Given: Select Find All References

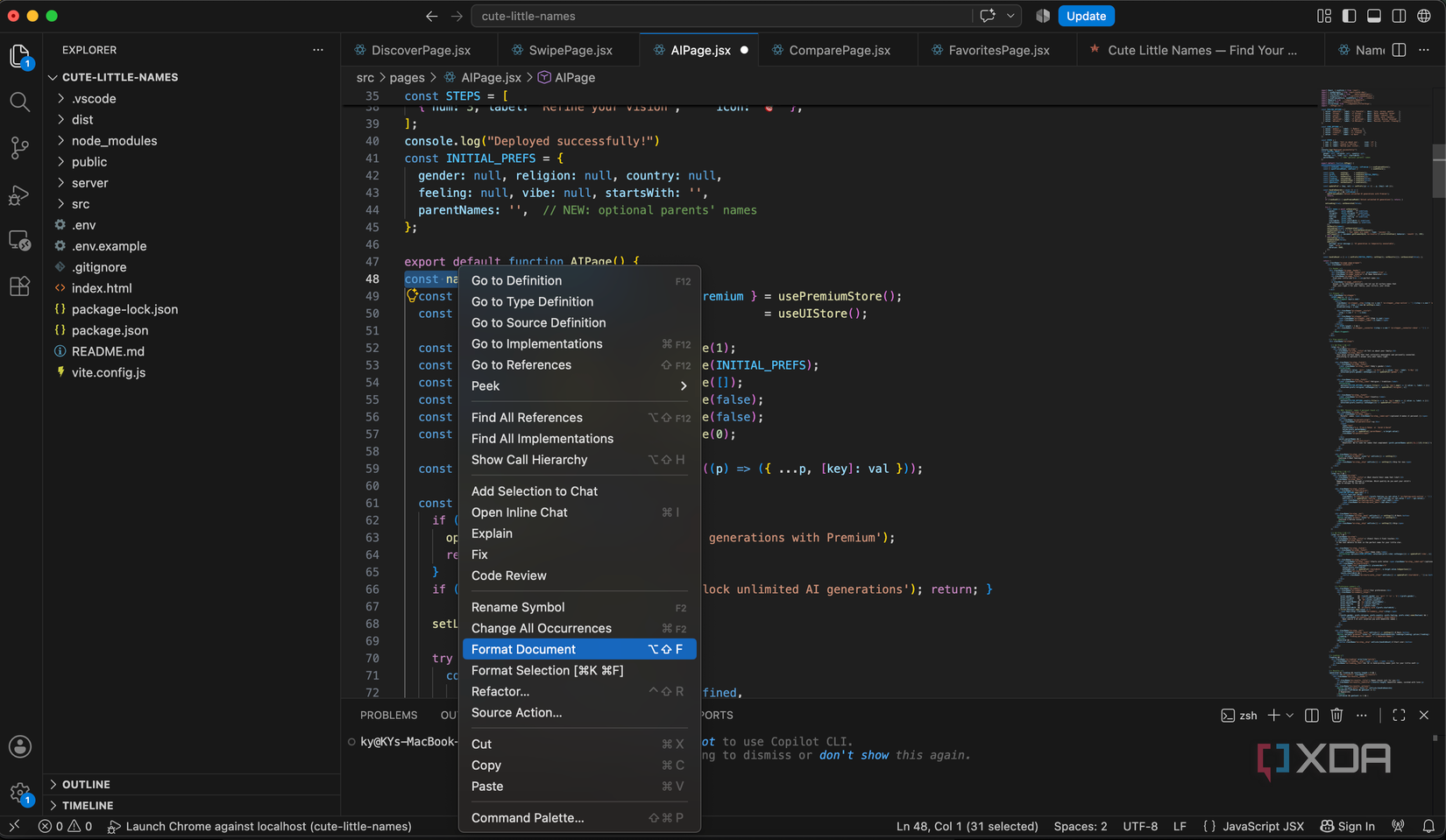Looking at the screenshot, I should click(579, 417).
